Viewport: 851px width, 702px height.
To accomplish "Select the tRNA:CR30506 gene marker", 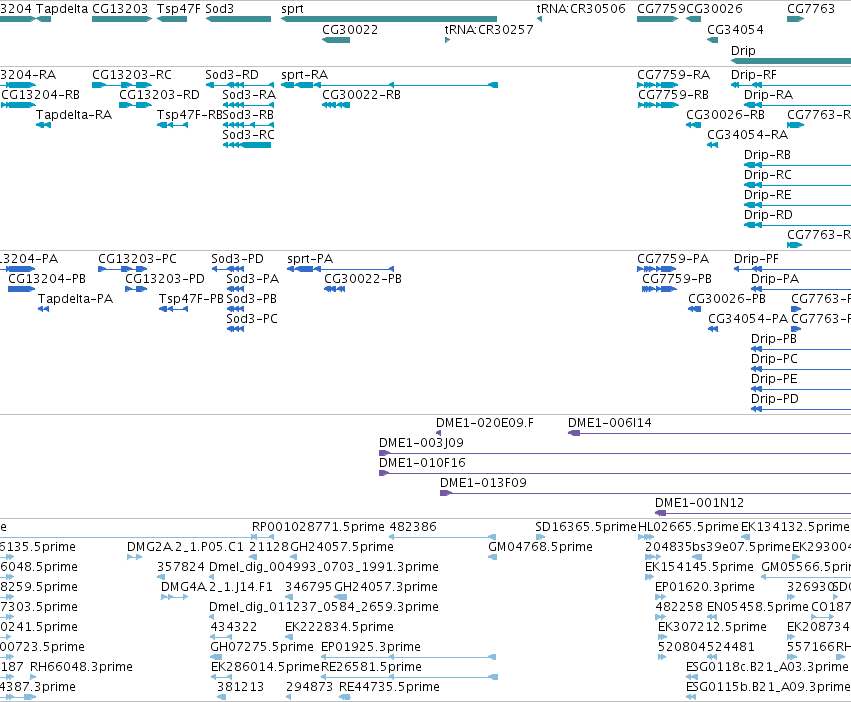I will [539, 19].
